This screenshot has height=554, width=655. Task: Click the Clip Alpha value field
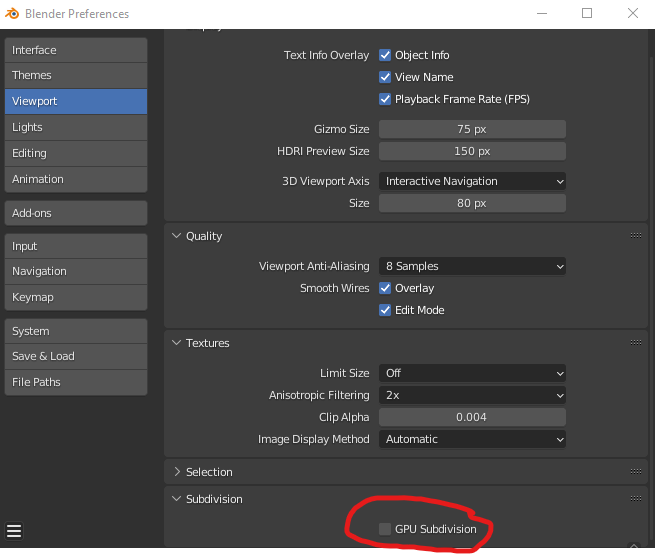click(x=471, y=417)
